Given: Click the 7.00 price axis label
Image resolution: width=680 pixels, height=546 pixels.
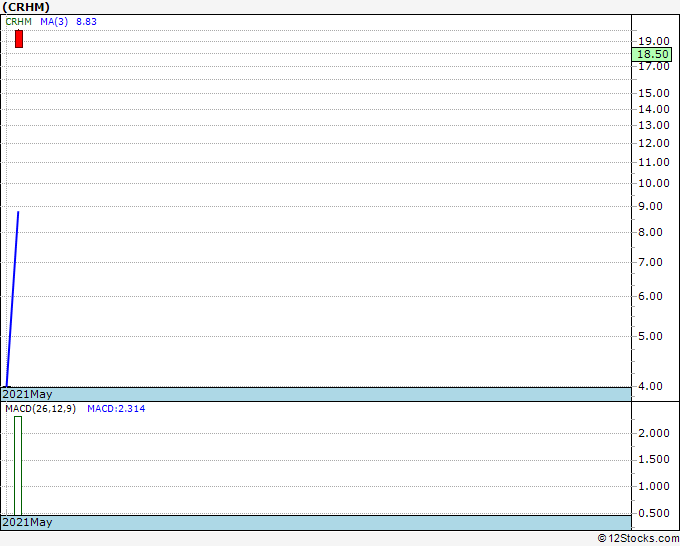Looking at the screenshot, I should [651, 262].
